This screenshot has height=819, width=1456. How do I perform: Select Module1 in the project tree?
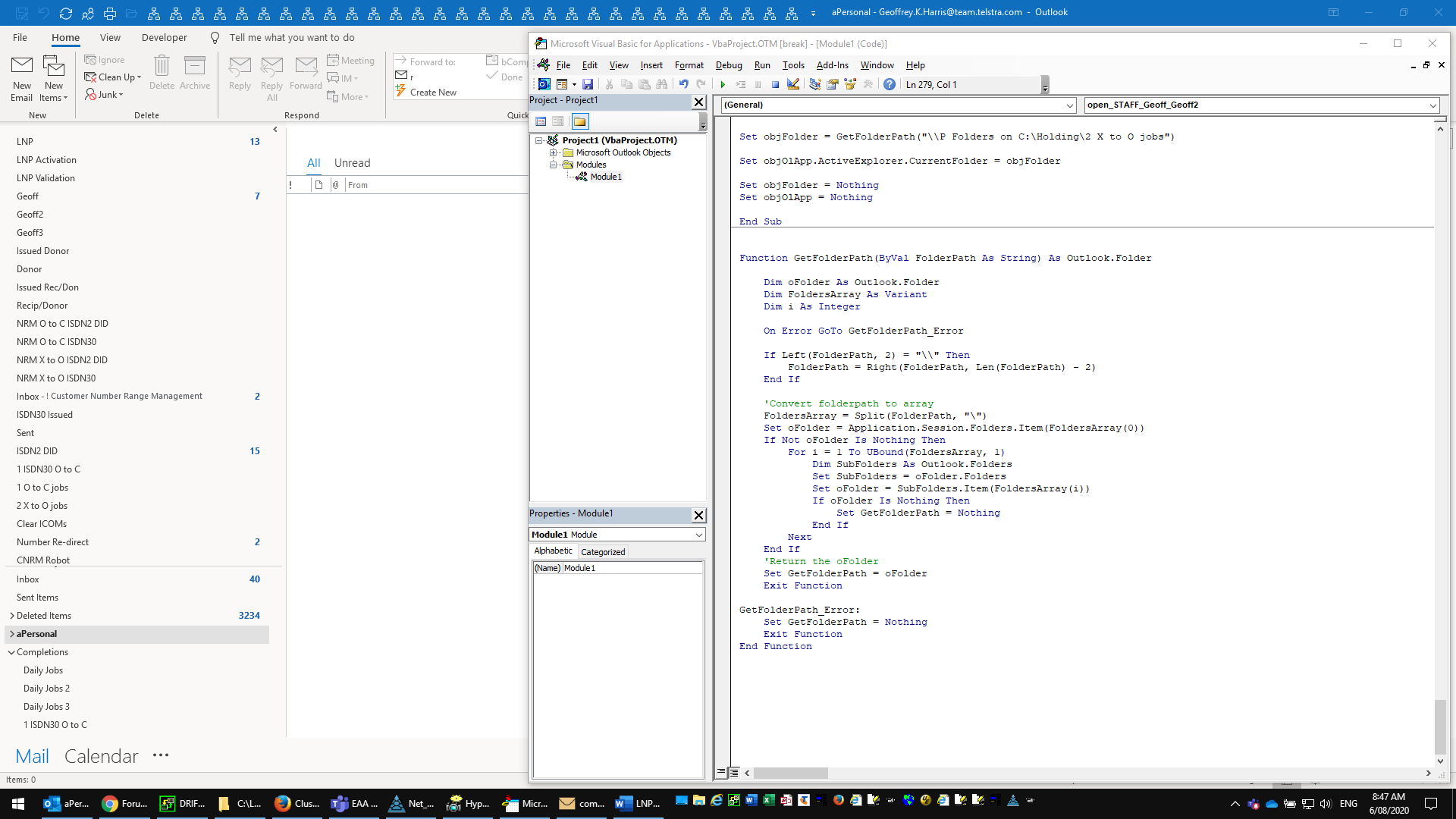605,177
